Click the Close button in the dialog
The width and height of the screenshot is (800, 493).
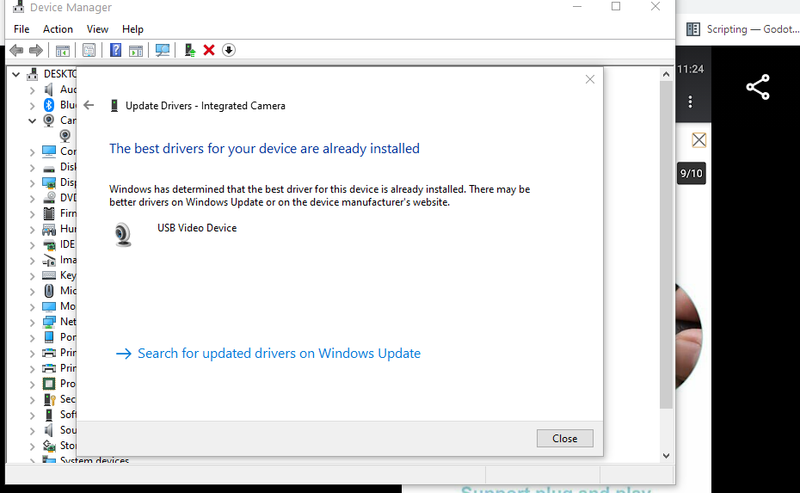click(x=565, y=438)
